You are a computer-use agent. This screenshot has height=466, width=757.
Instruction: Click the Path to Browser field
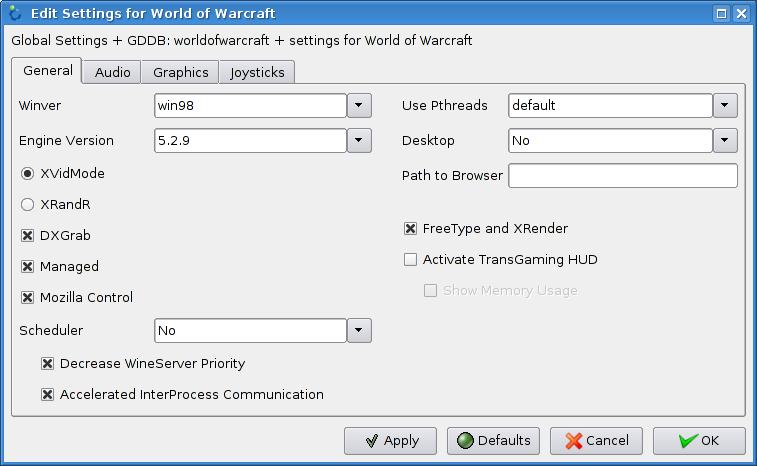[622, 176]
